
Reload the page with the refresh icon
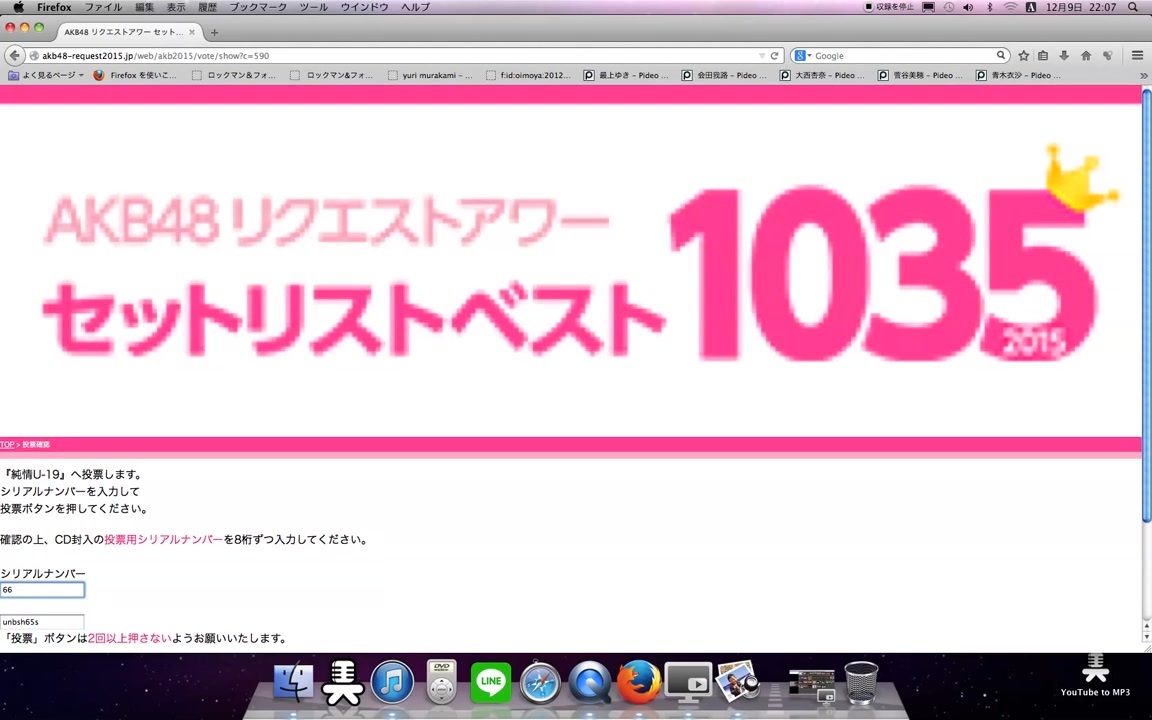[774, 56]
